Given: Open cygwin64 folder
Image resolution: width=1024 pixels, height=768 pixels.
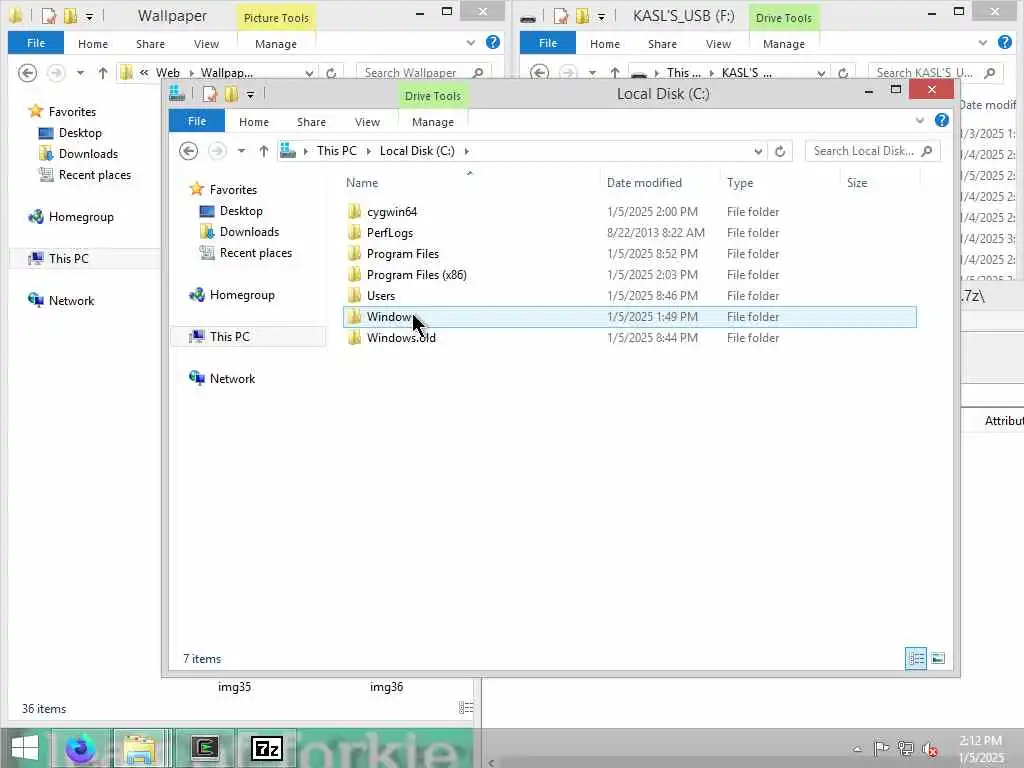Looking at the screenshot, I should [x=392, y=212].
